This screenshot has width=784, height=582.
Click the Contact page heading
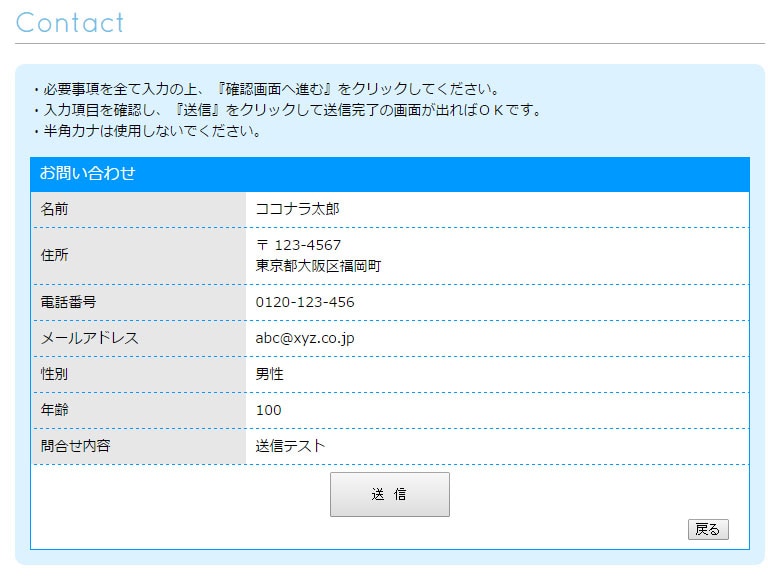click(x=70, y=23)
